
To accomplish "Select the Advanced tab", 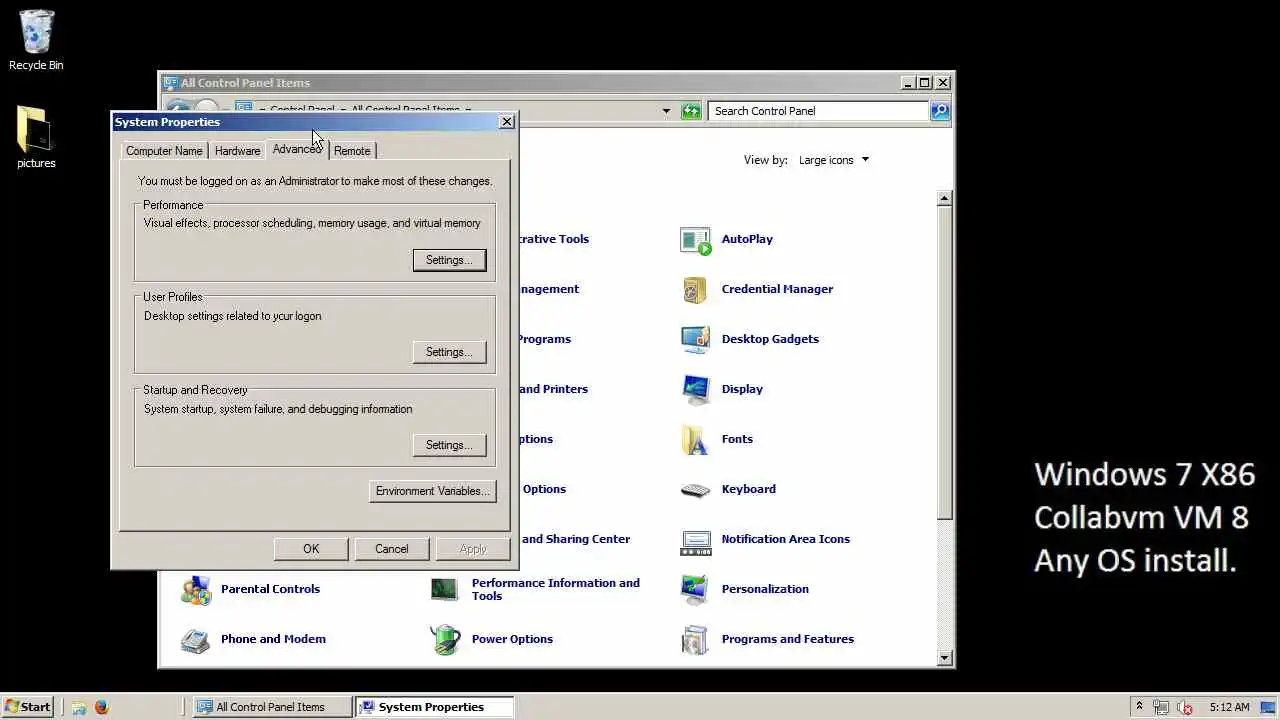I will [297, 149].
